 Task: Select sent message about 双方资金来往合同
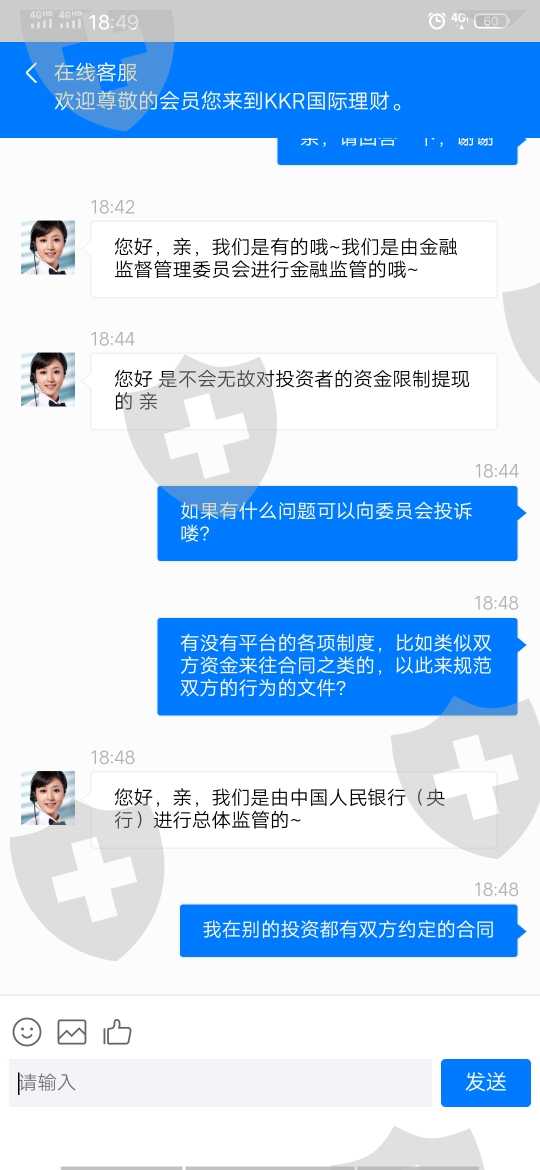(x=337, y=666)
